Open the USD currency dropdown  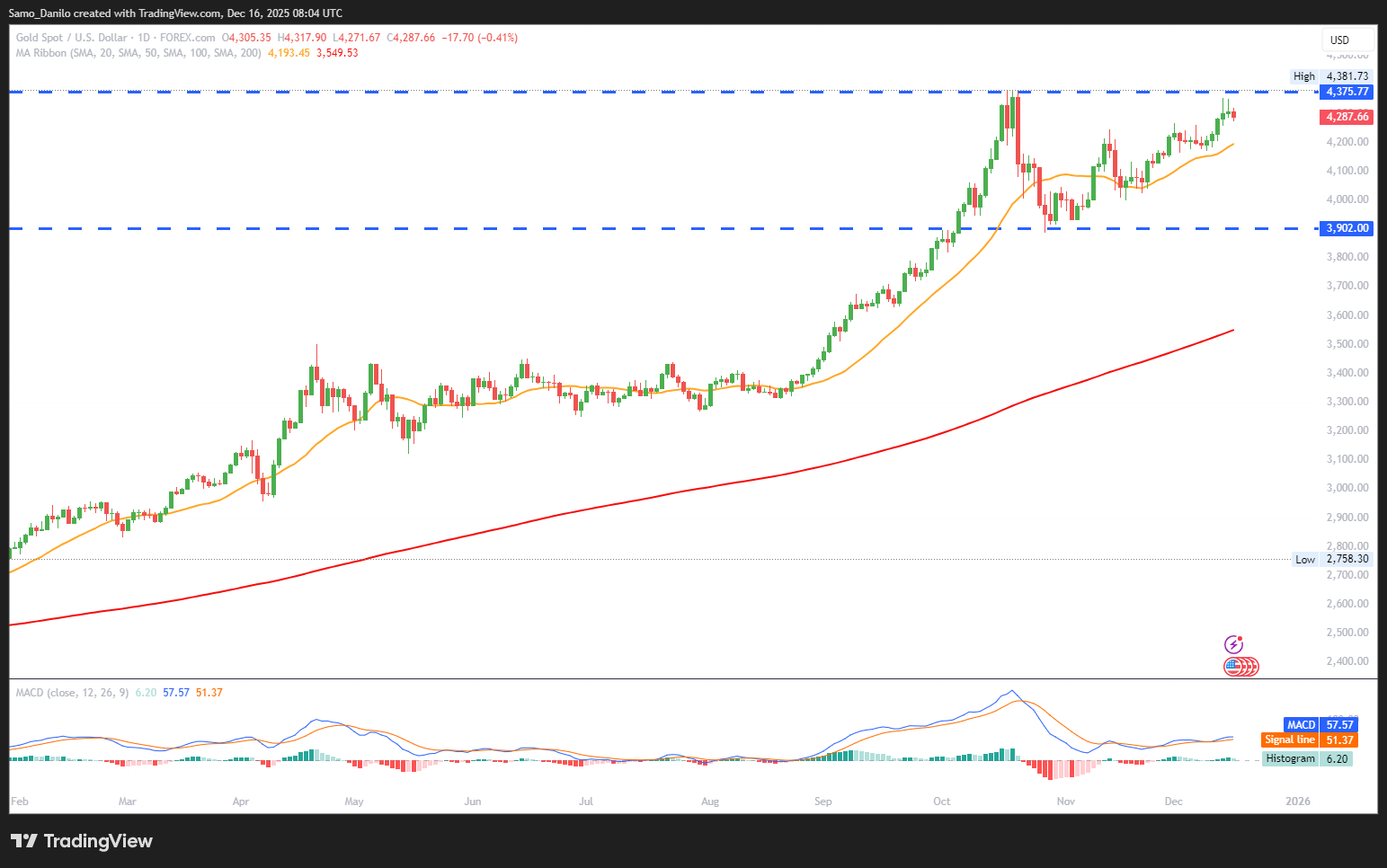(x=1346, y=40)
